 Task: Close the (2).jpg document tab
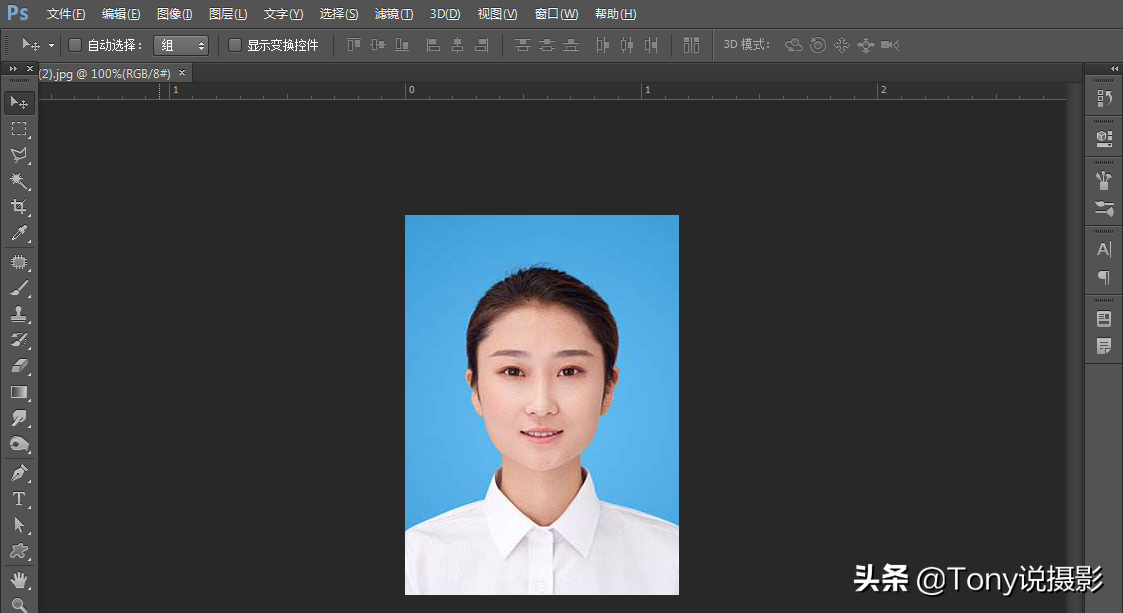click(182, 72)
